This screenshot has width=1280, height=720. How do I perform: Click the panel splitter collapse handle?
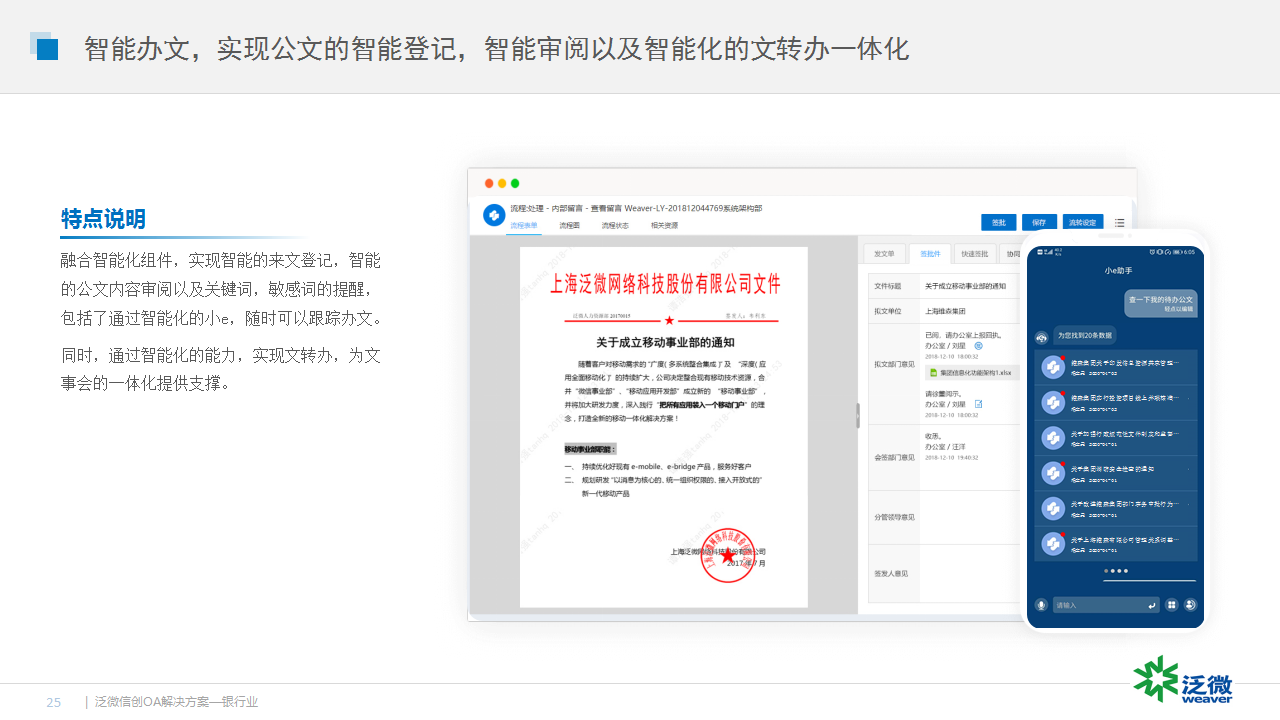[x=858, y=416]
